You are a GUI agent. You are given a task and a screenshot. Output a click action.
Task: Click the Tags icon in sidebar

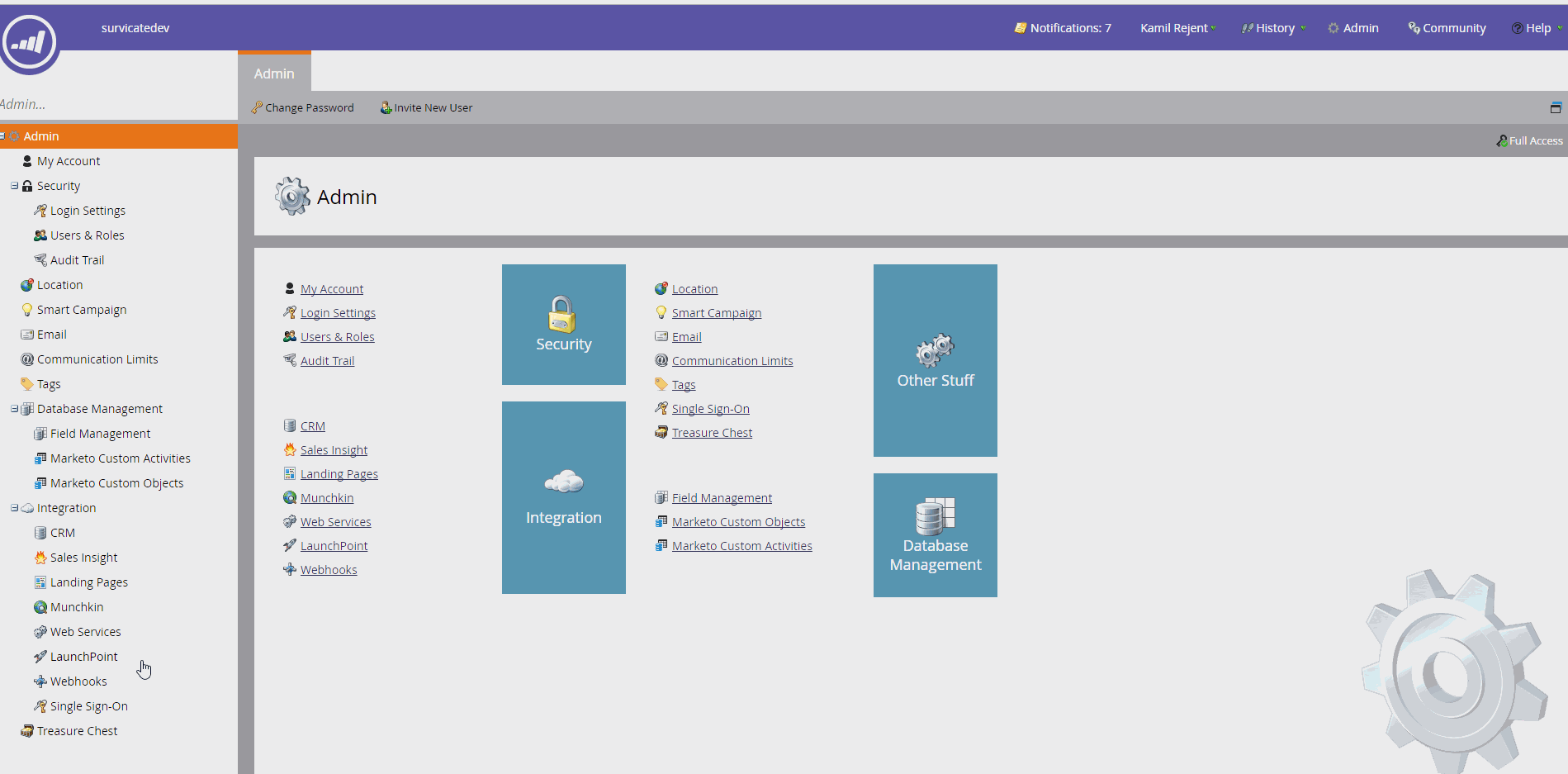click(x=27, y=384)
